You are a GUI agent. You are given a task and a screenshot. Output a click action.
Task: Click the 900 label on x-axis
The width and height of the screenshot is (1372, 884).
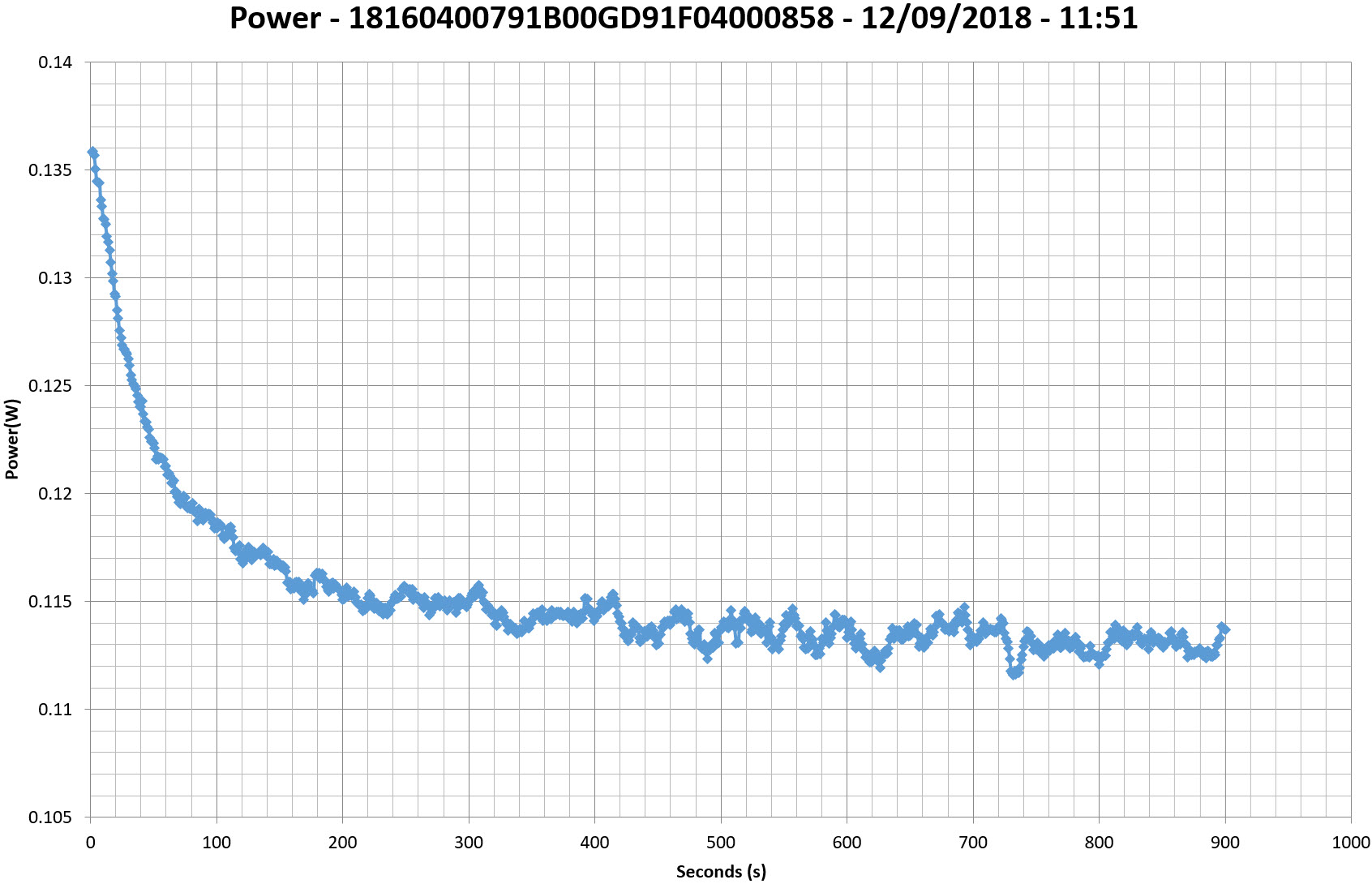click(x=1225, y=843)
